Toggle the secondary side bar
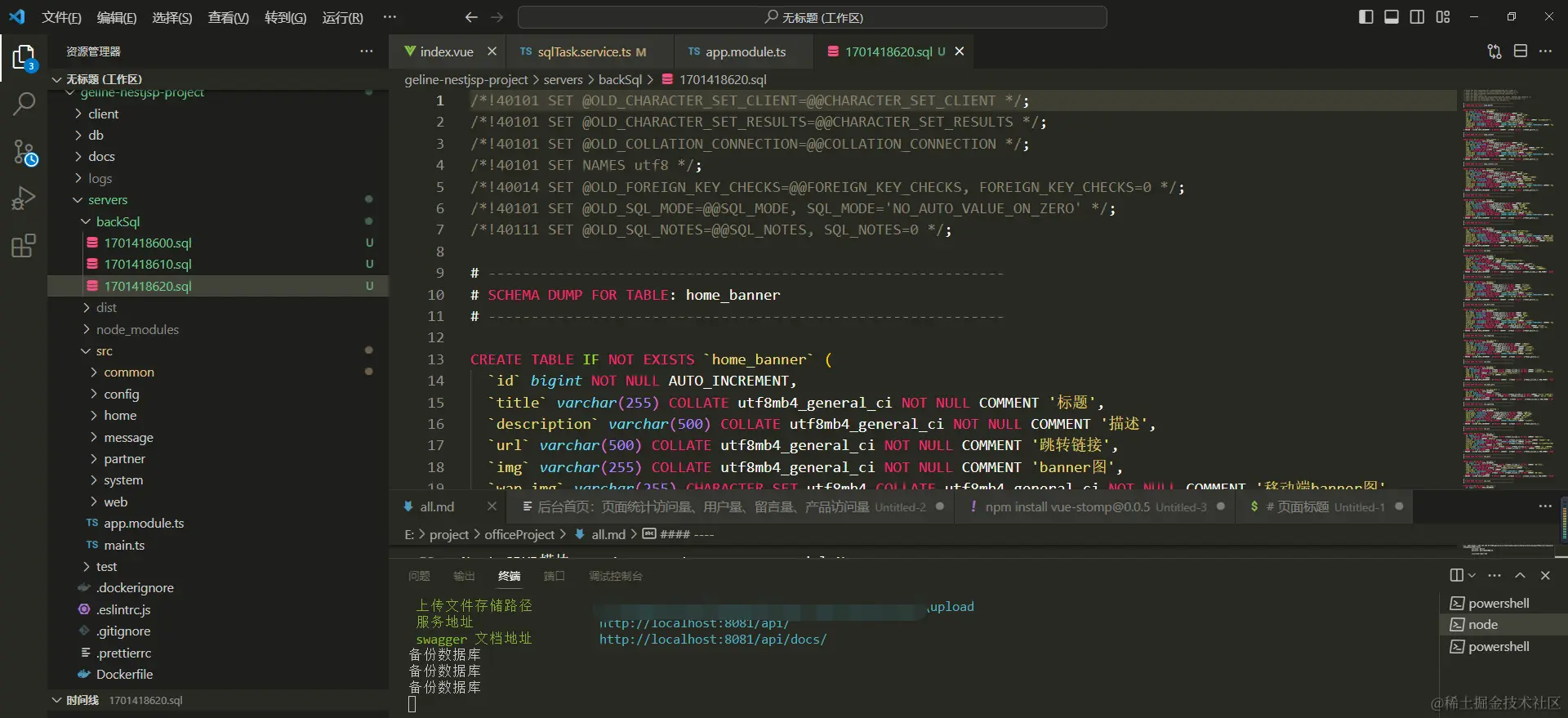This screenshot has height=718, width=1568. coord(1417,17)
